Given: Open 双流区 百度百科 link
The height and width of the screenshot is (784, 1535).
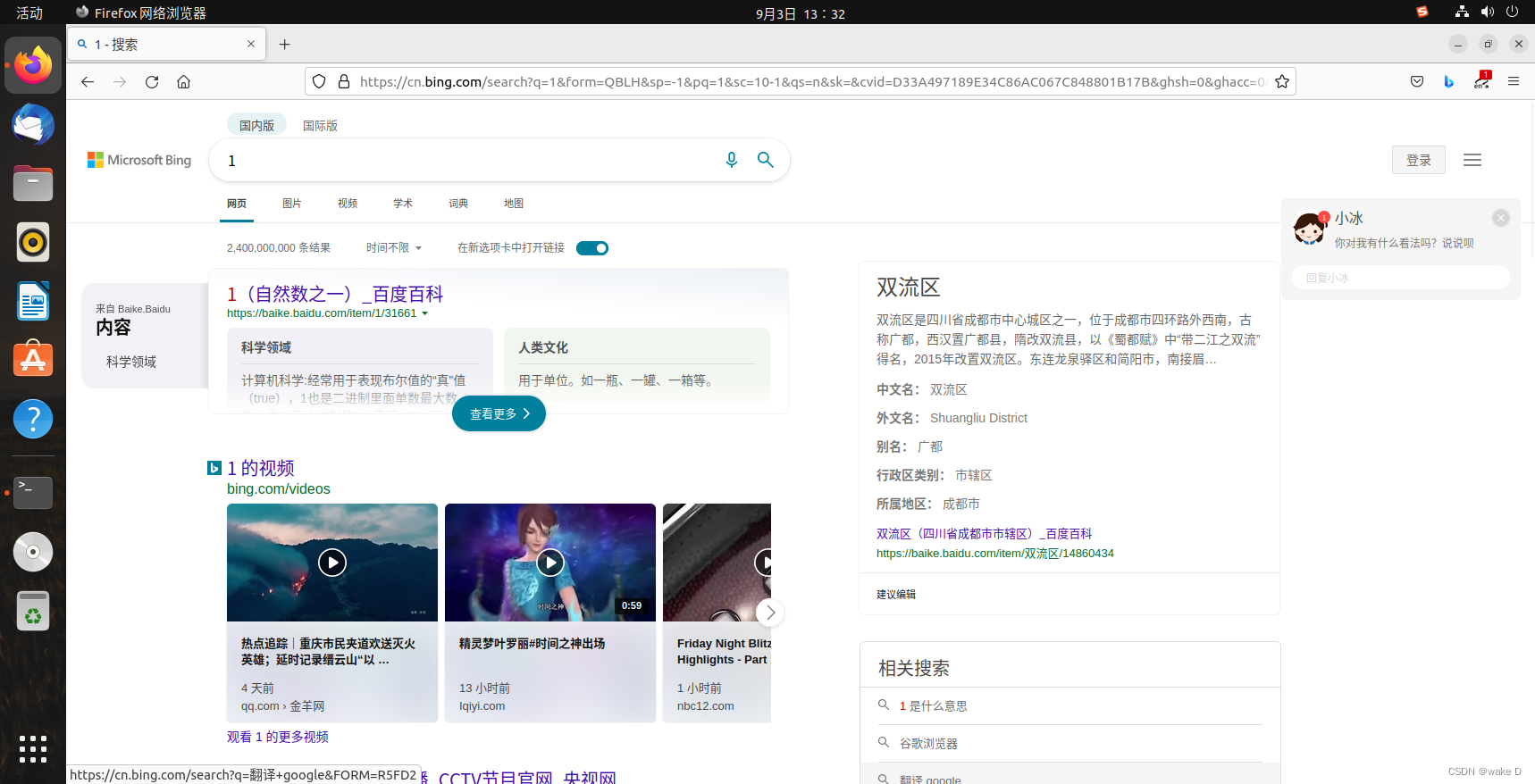Looking at the screenshot, I should point(984,533).
